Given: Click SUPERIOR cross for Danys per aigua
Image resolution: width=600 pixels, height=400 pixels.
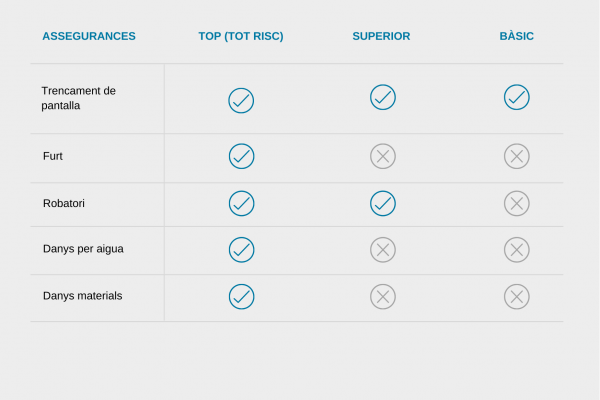Looking at the screenshot, I should [383, 250].
